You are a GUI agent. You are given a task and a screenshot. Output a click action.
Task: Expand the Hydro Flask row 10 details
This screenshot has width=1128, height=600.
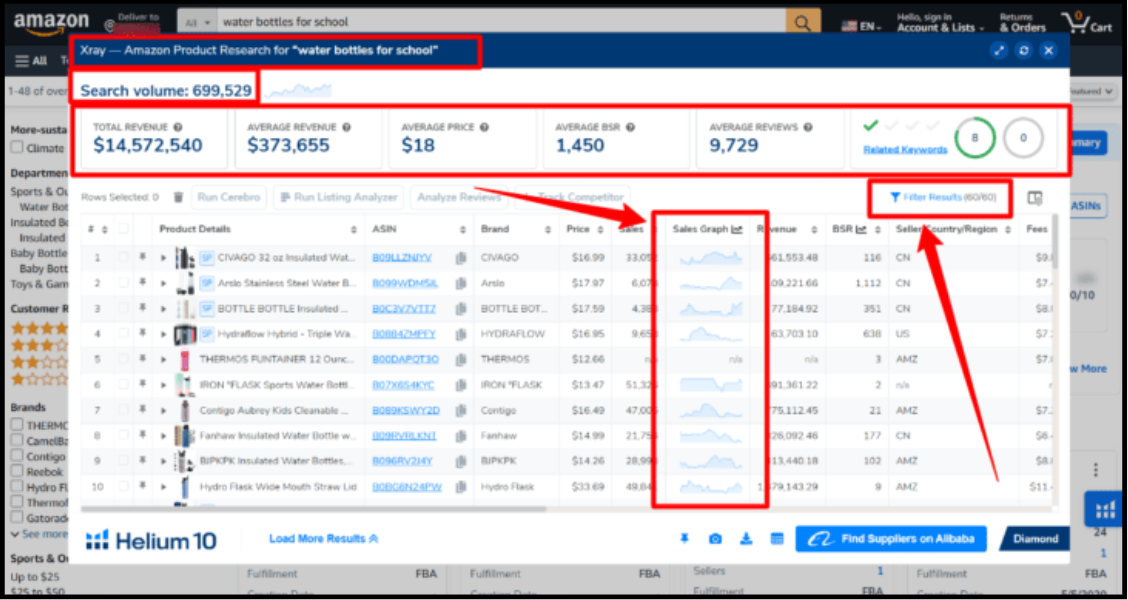(x=162, y=487)
